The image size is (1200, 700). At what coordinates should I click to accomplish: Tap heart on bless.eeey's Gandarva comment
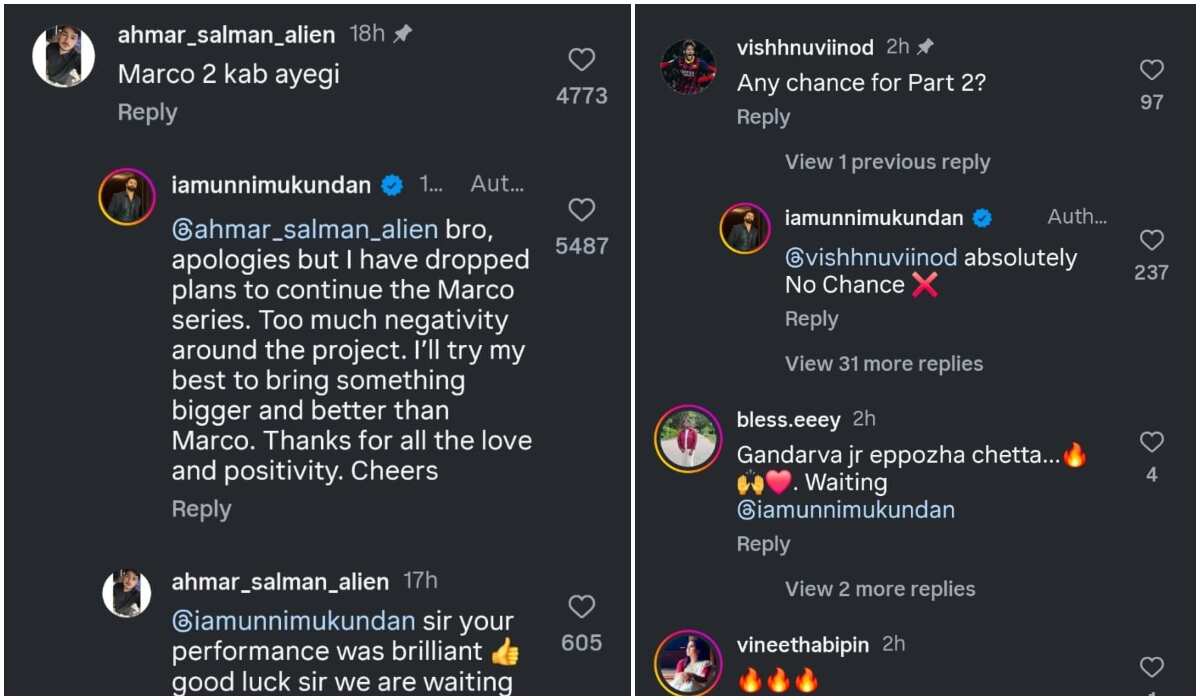click(x=1152, y=442)
